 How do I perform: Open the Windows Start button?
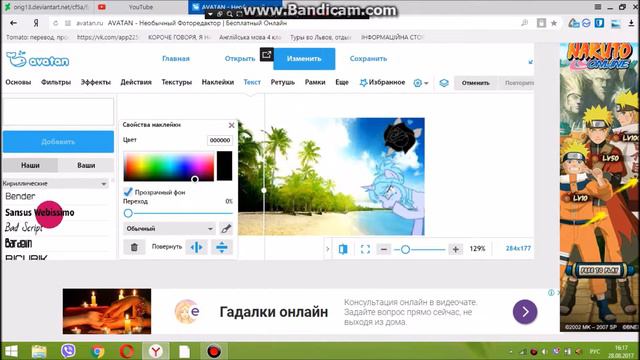tap(11, 351)
